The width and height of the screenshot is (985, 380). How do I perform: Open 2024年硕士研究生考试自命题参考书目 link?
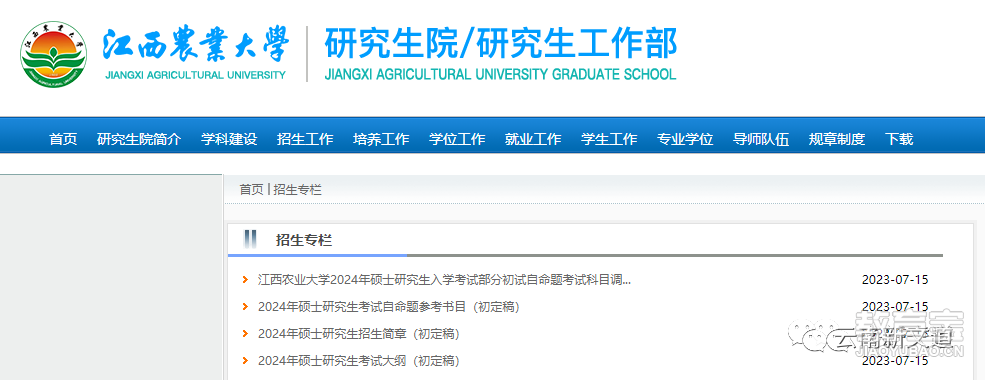pos(388,307)
